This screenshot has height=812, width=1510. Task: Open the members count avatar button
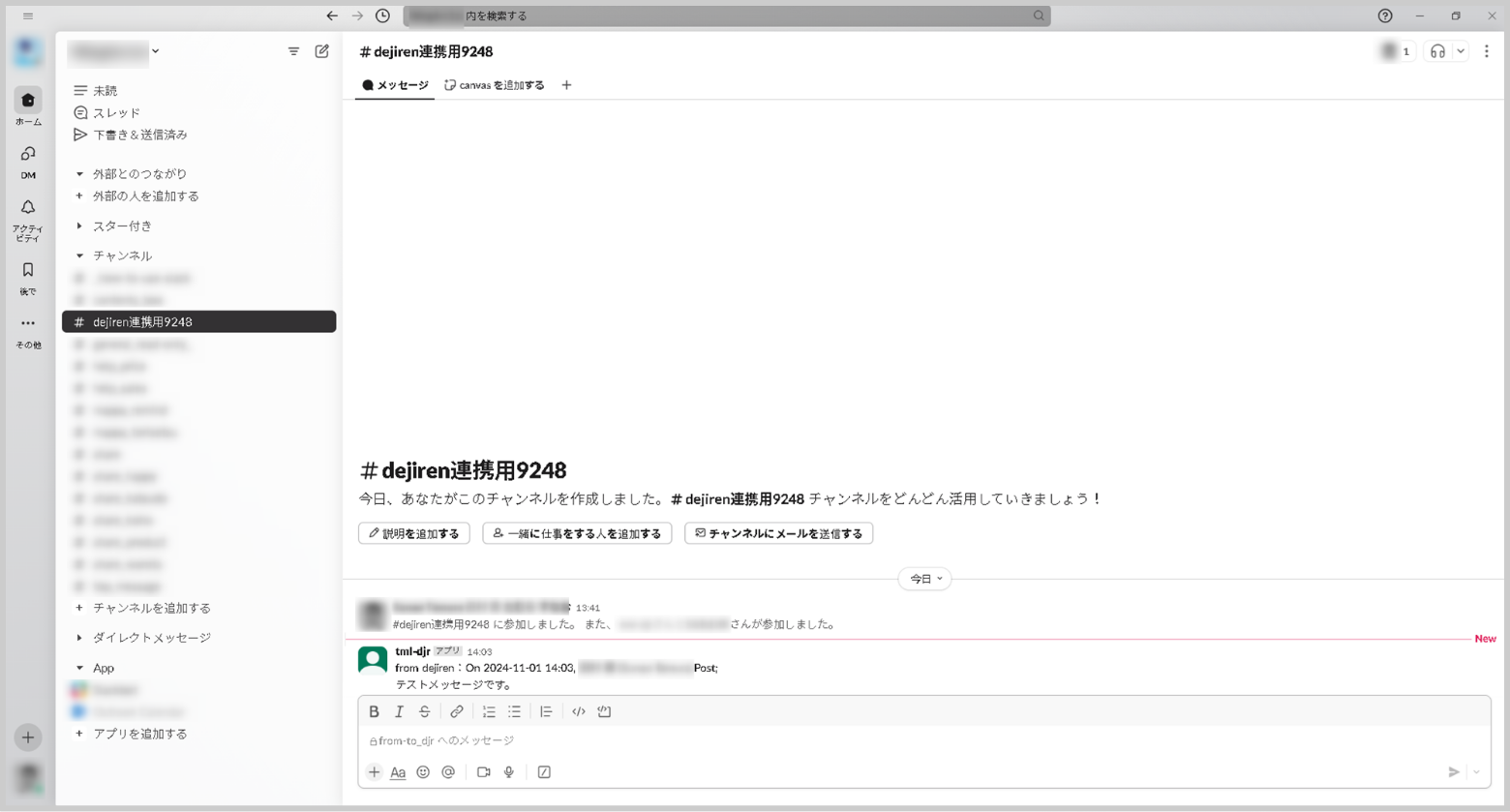click(x=1396, y=51)
